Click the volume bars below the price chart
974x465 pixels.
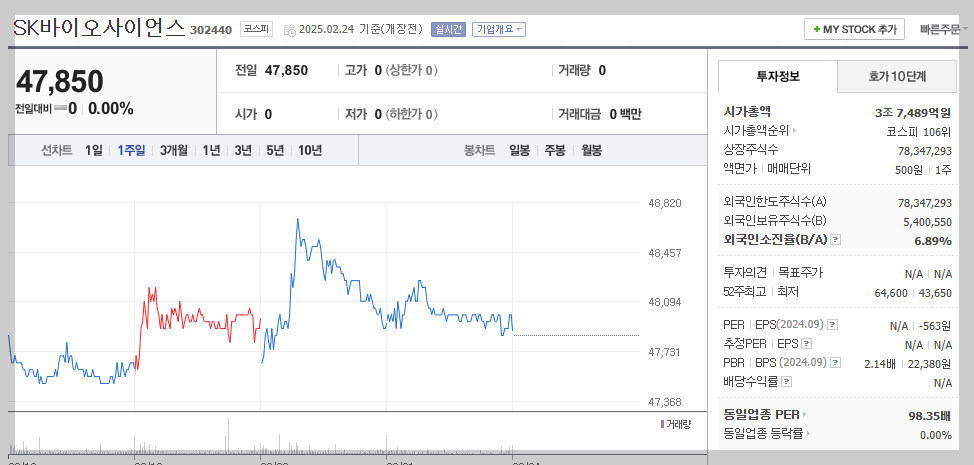pyautogui.click(x=261, y=444)
